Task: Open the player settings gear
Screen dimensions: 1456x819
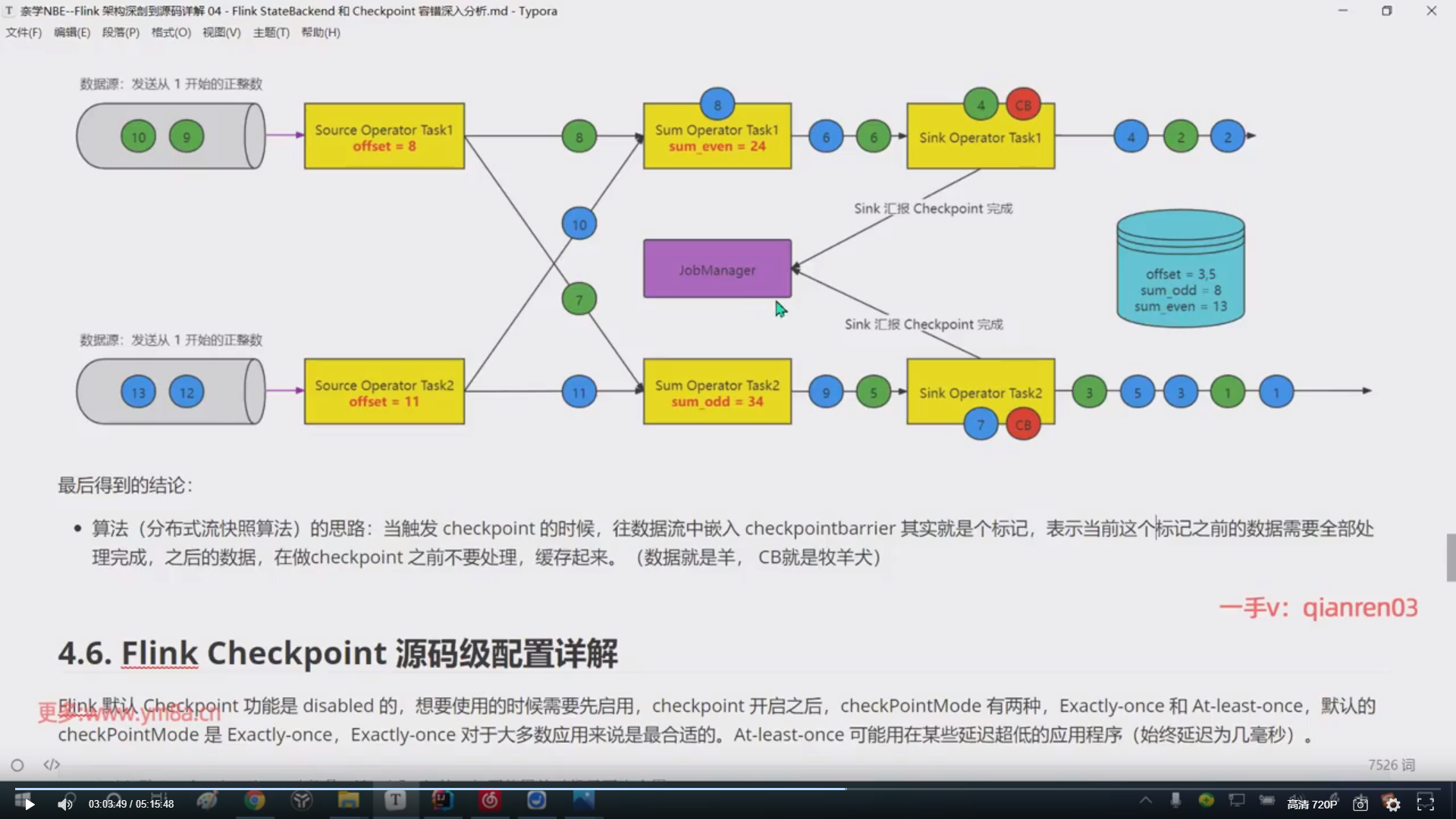Action: tap(1394, 804)
